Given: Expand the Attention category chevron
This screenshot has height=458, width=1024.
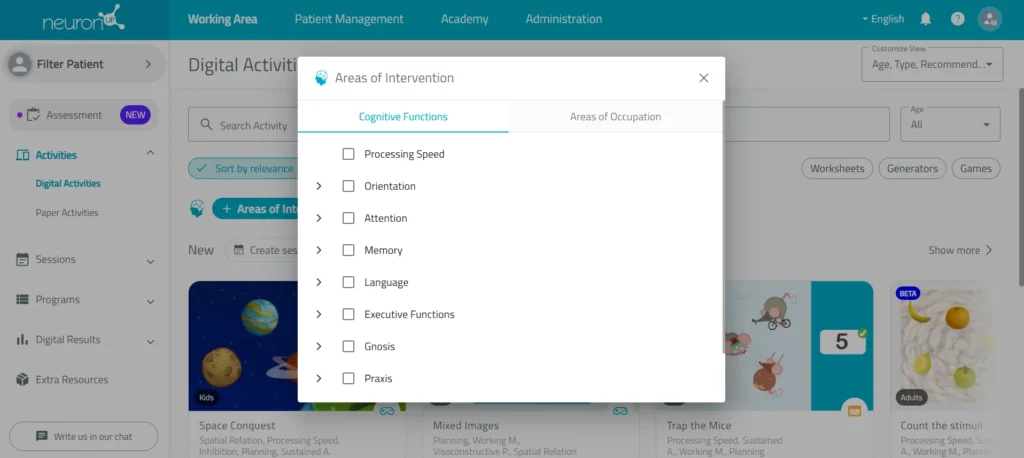Looking at the screenshot, I should (319, 218).
